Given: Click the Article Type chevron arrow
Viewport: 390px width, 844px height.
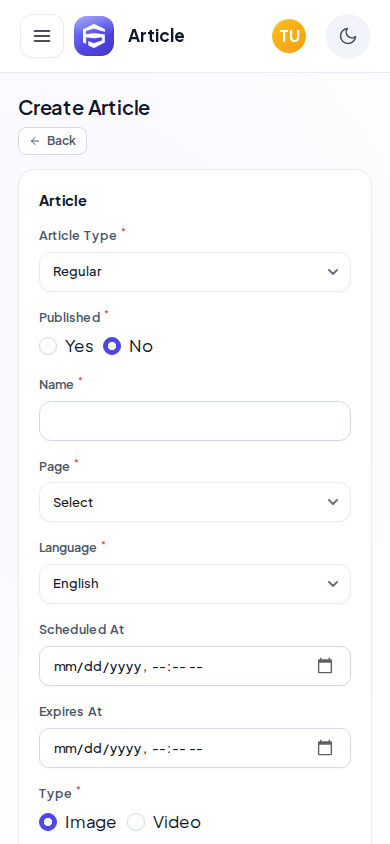Looking at the screenshot, I should tap(333, 272).
